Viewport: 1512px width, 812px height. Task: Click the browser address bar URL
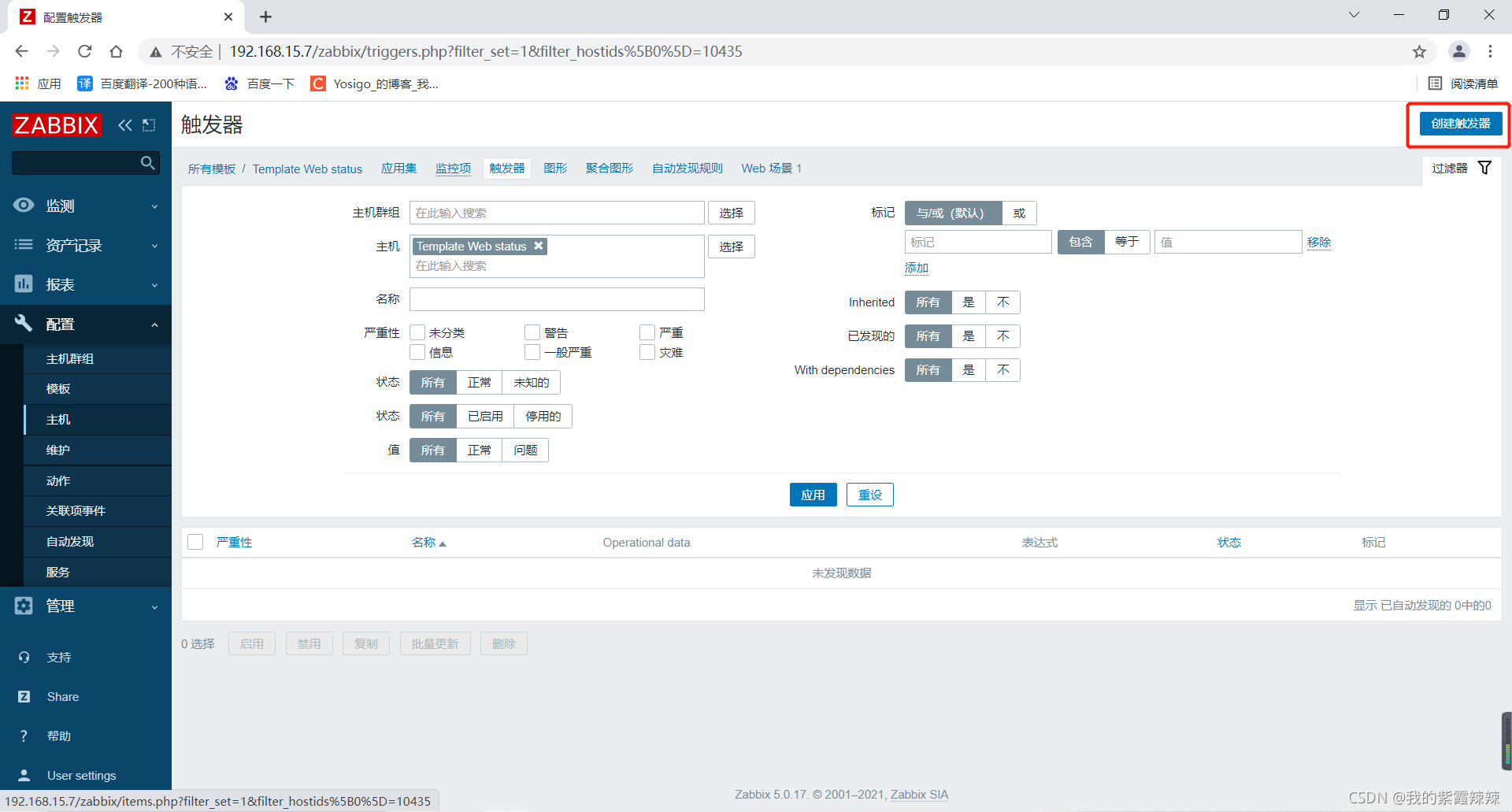point(486,51)
